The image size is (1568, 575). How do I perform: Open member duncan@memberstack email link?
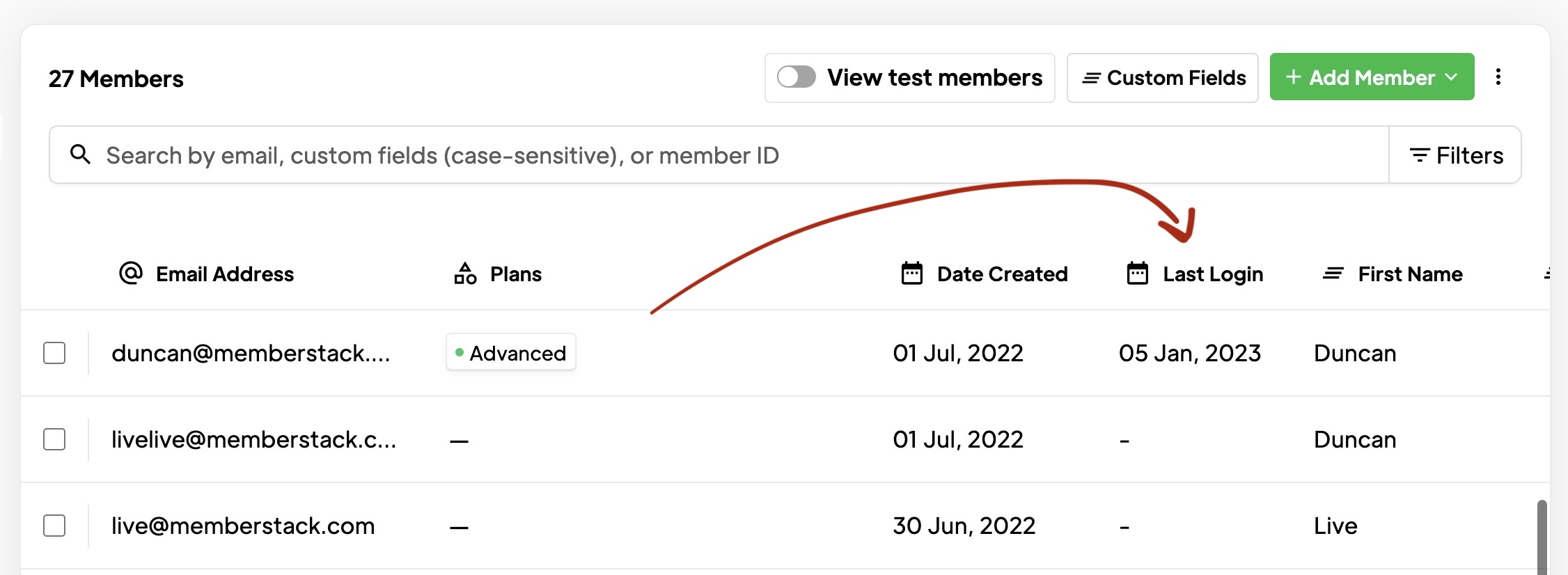tap(251, 353)
